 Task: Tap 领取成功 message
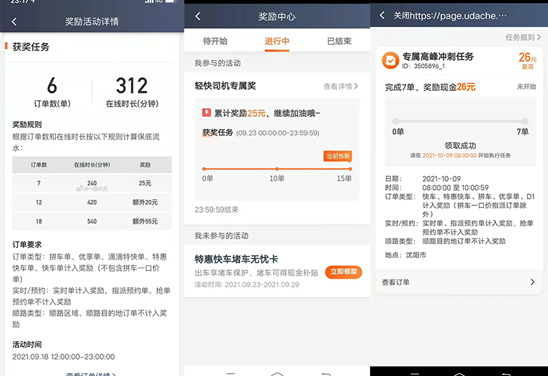[x=460, y=145]
